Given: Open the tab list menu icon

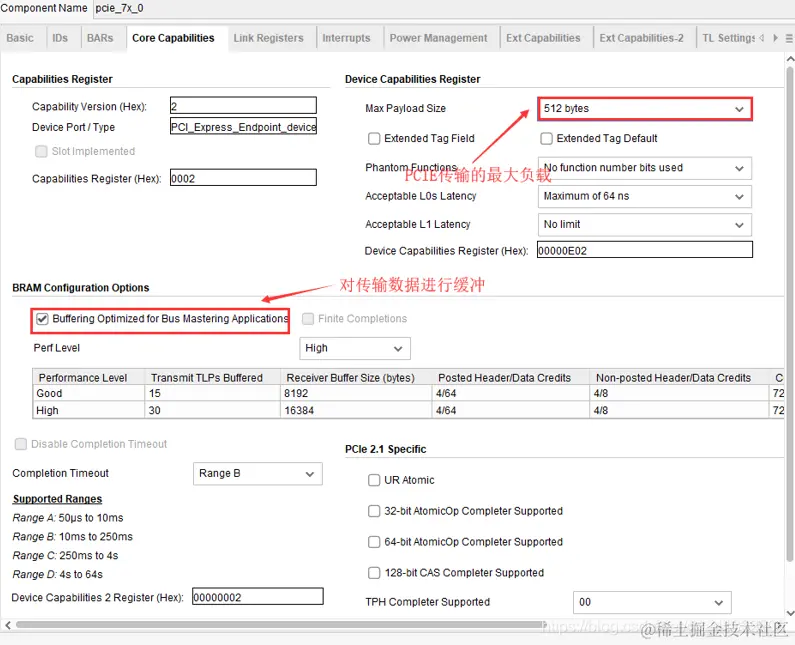Looking at the screenshot, I should (x=789, y=38).
